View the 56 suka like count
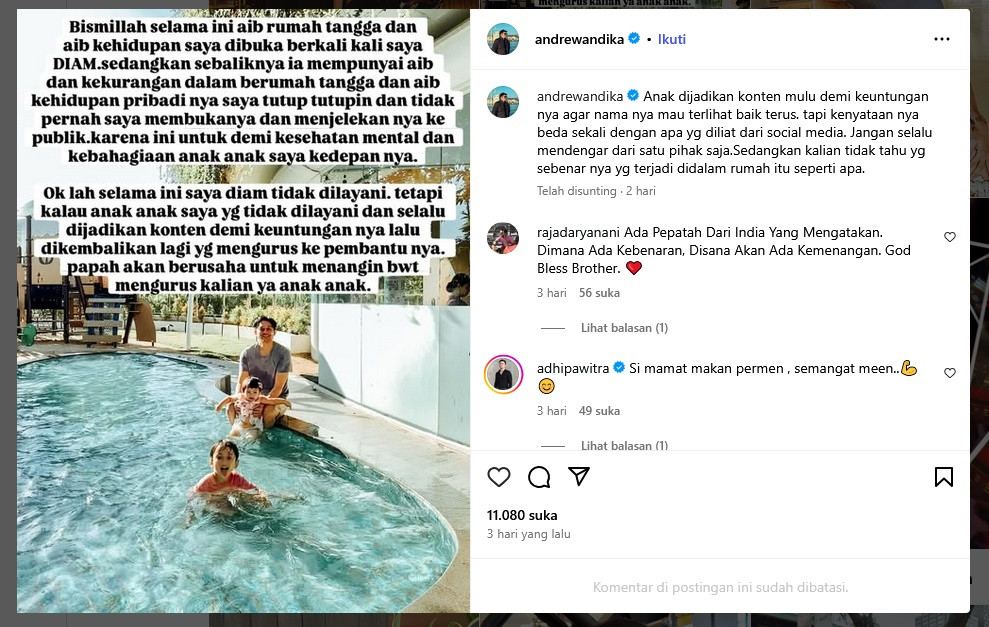 [x=599, y=293]
